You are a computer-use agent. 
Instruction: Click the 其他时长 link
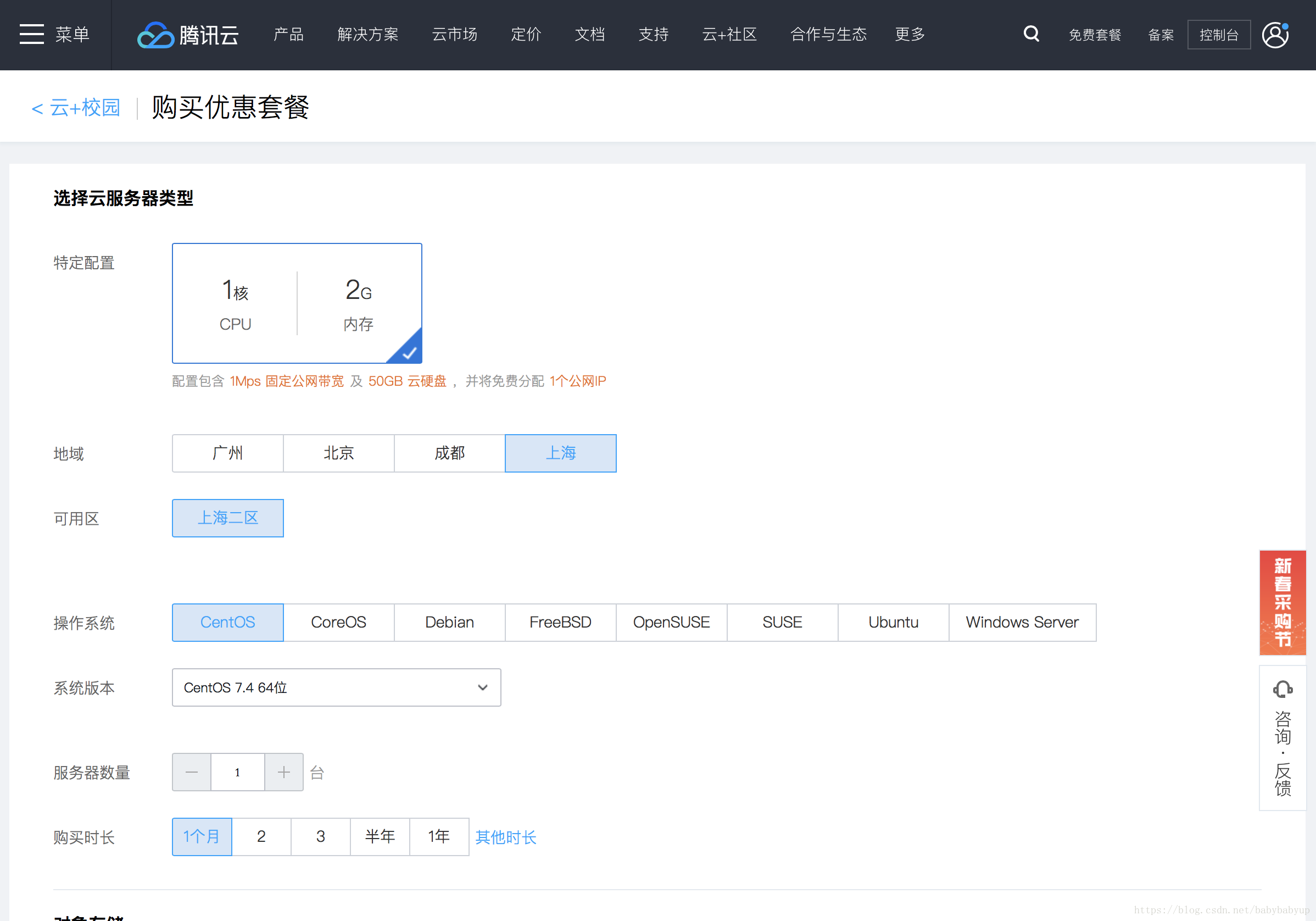coord(505,837)
